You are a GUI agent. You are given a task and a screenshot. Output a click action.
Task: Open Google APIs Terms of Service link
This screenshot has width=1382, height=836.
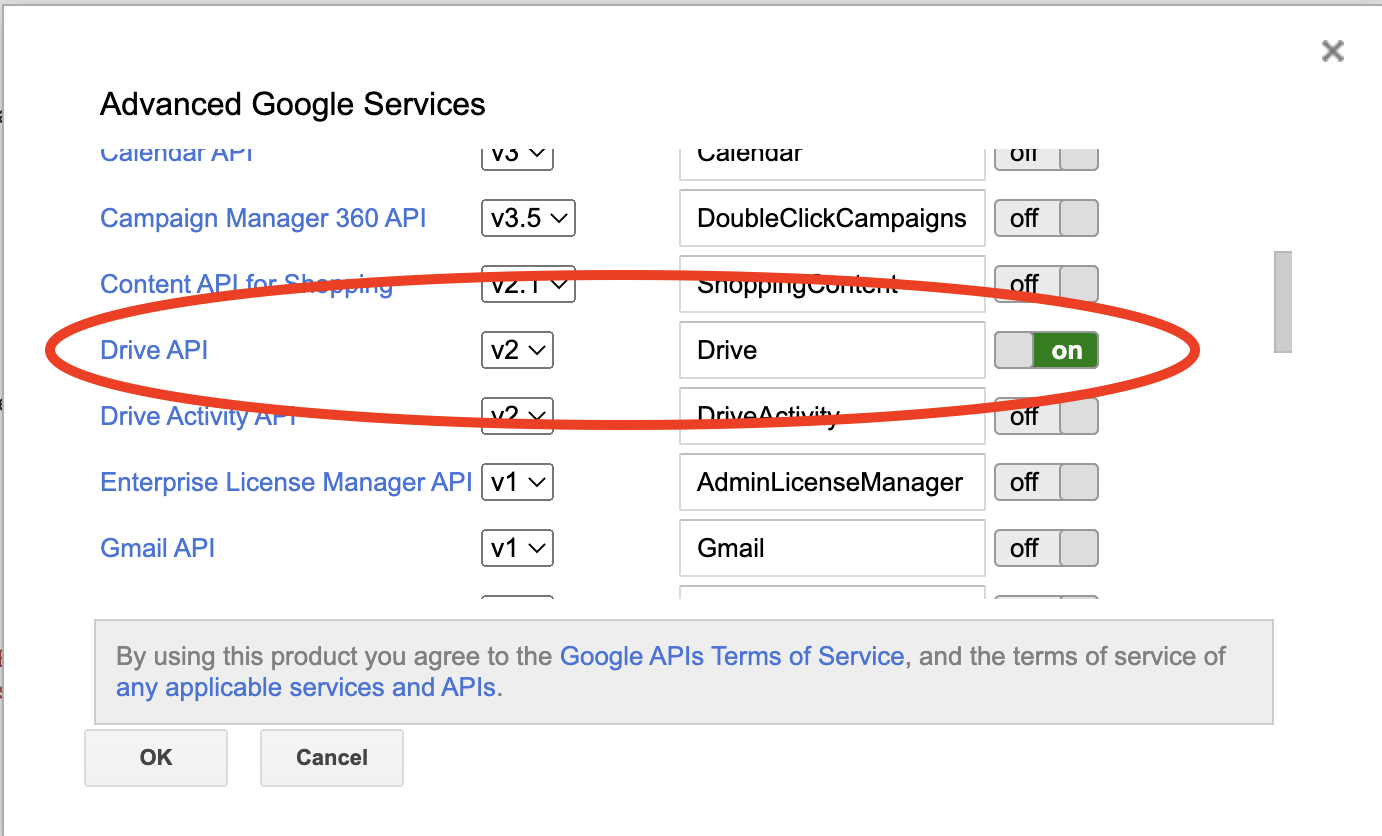732,656
